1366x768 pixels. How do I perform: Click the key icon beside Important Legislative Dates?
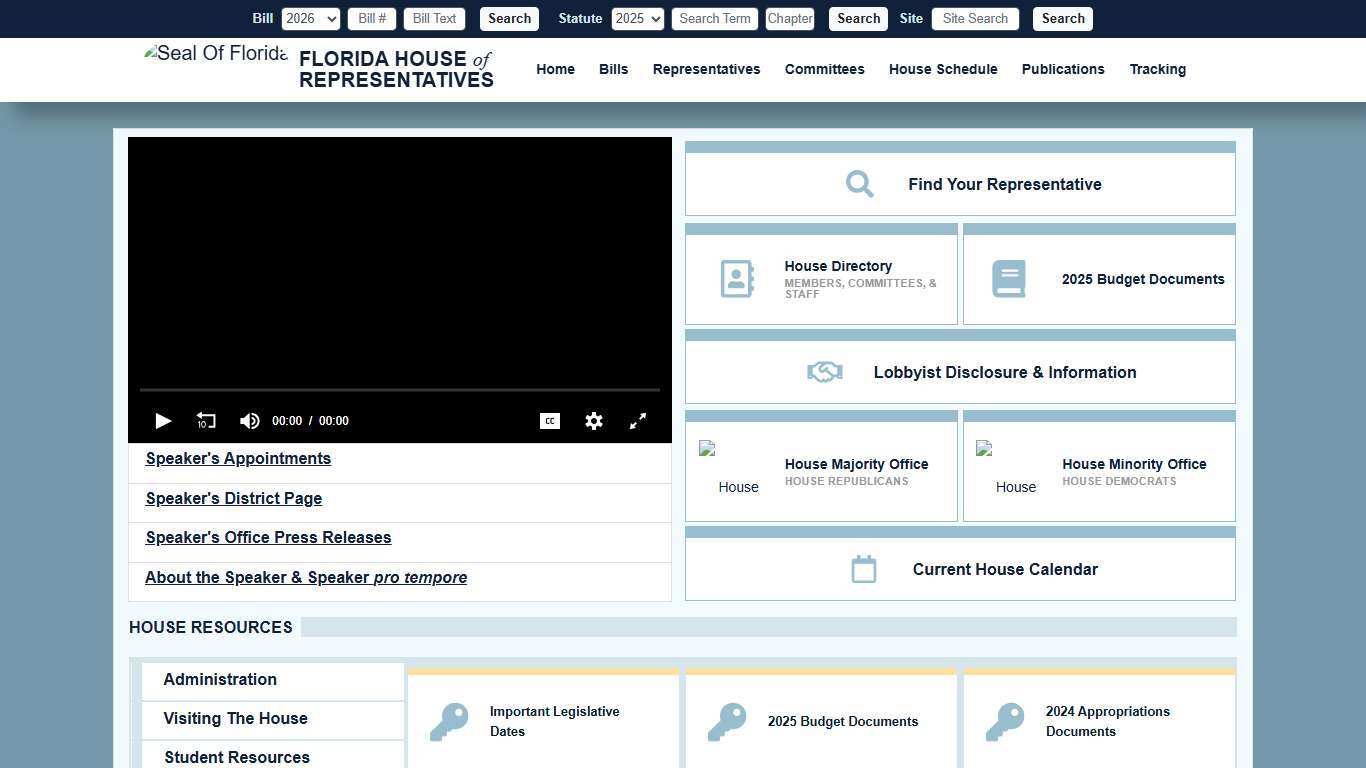pos(449,721)
